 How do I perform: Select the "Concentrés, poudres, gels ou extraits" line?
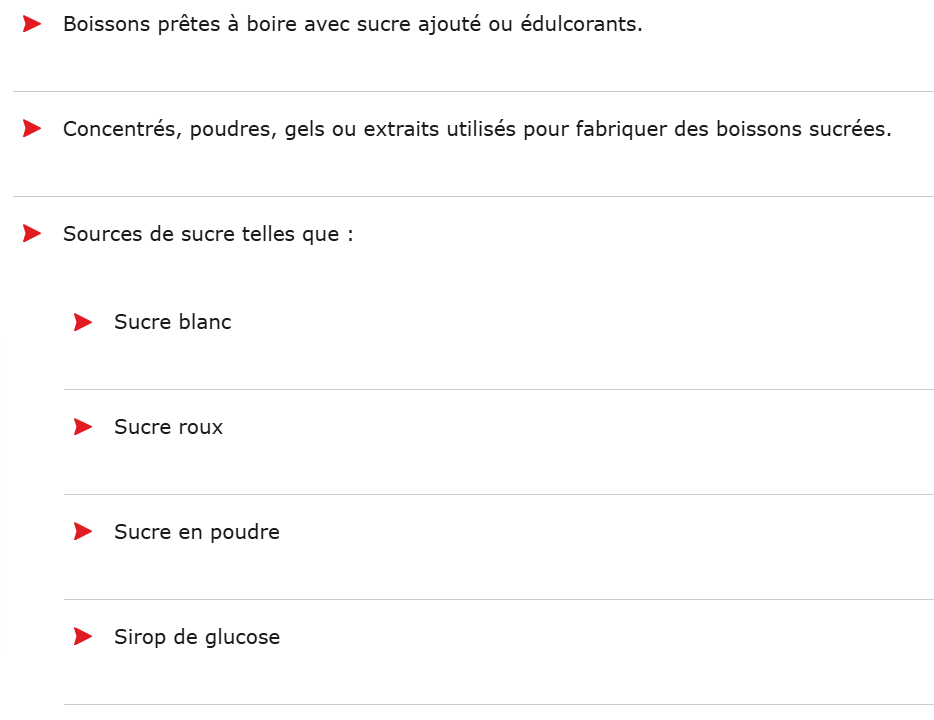click(x=476, y=130)
